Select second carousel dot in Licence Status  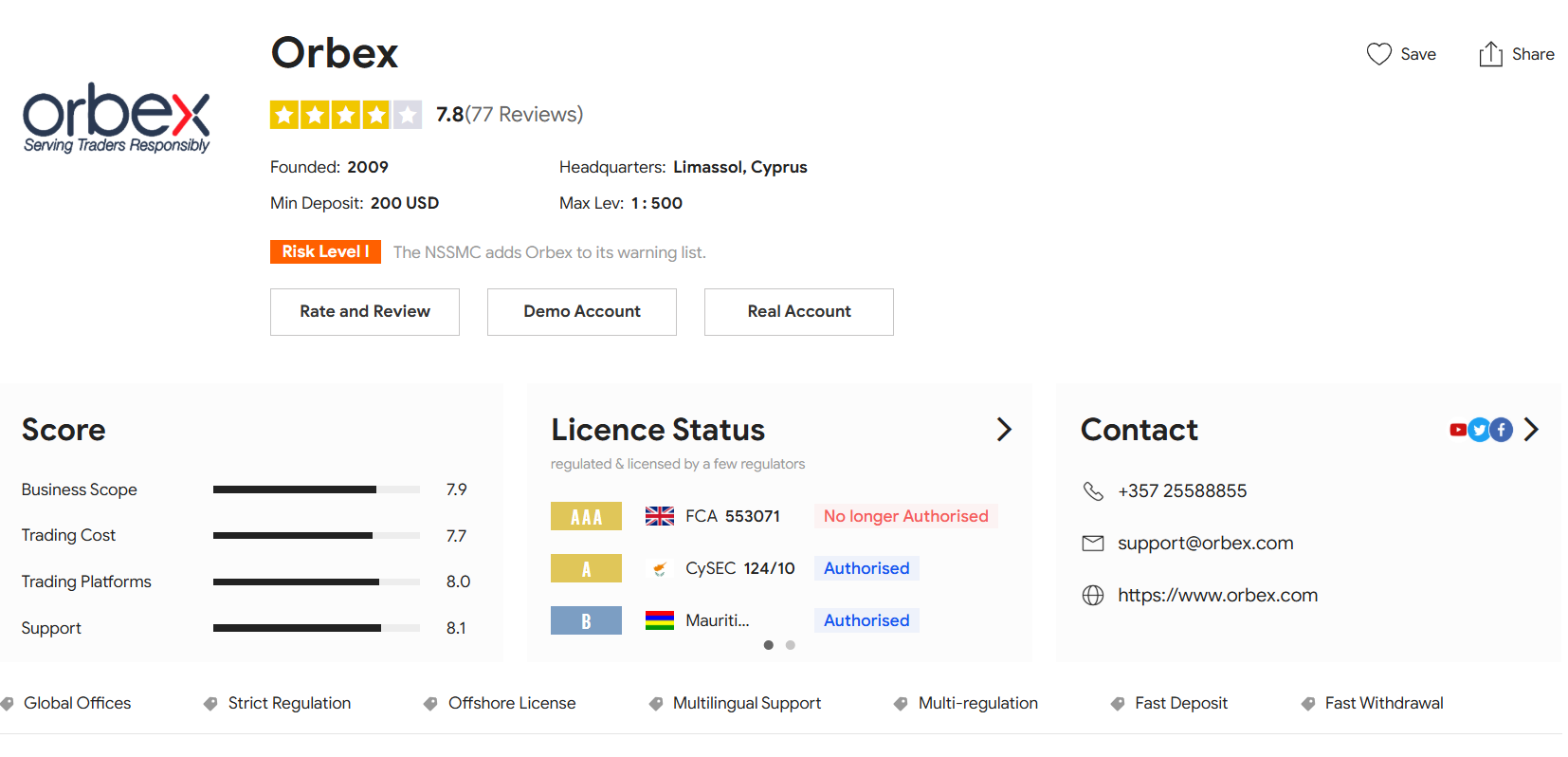[x=791, y=645]
